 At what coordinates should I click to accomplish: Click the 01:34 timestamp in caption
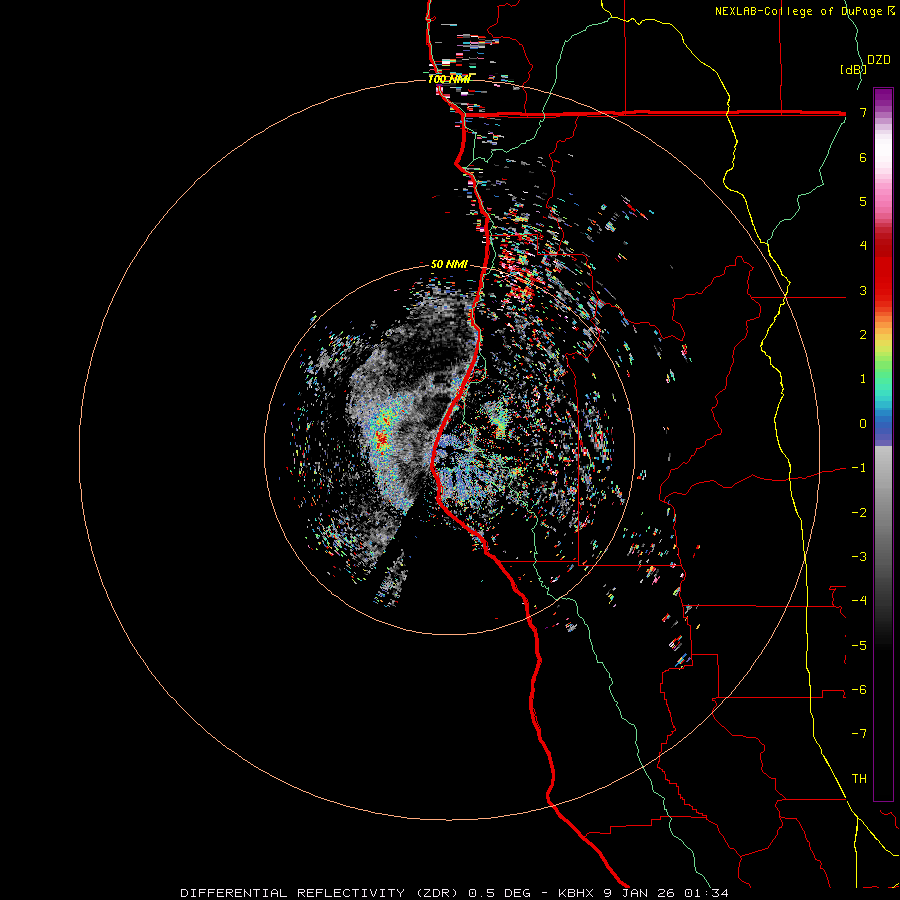pos(707,893)
